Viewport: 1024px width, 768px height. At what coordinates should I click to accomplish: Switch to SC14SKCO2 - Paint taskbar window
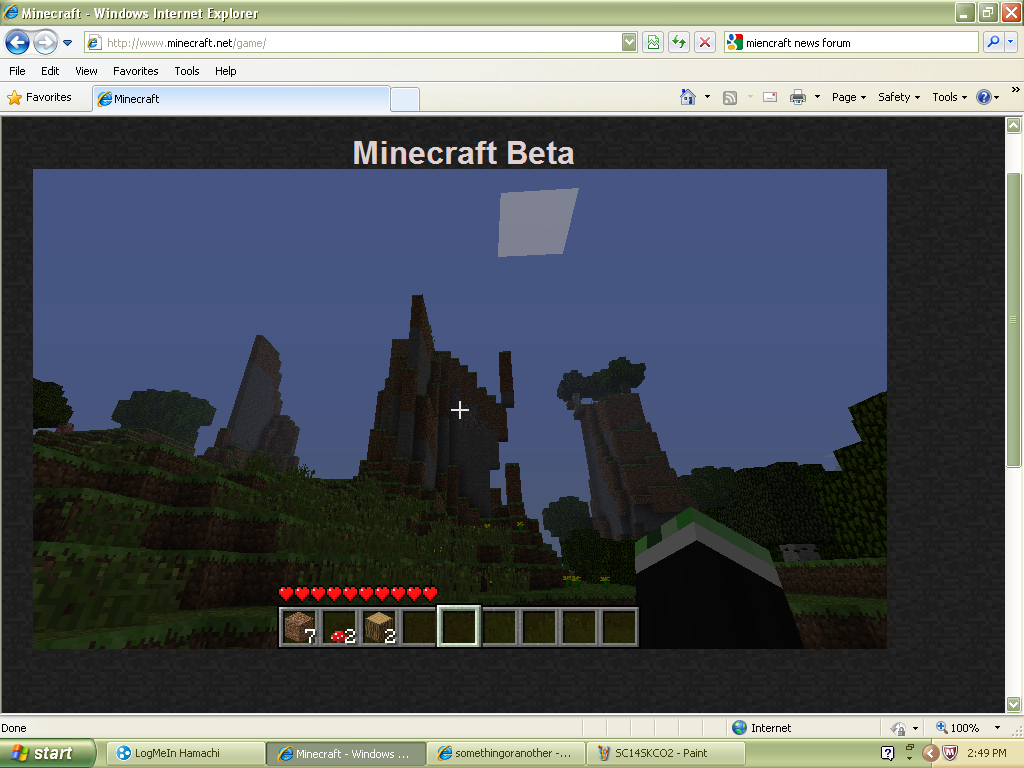(666, 754)
